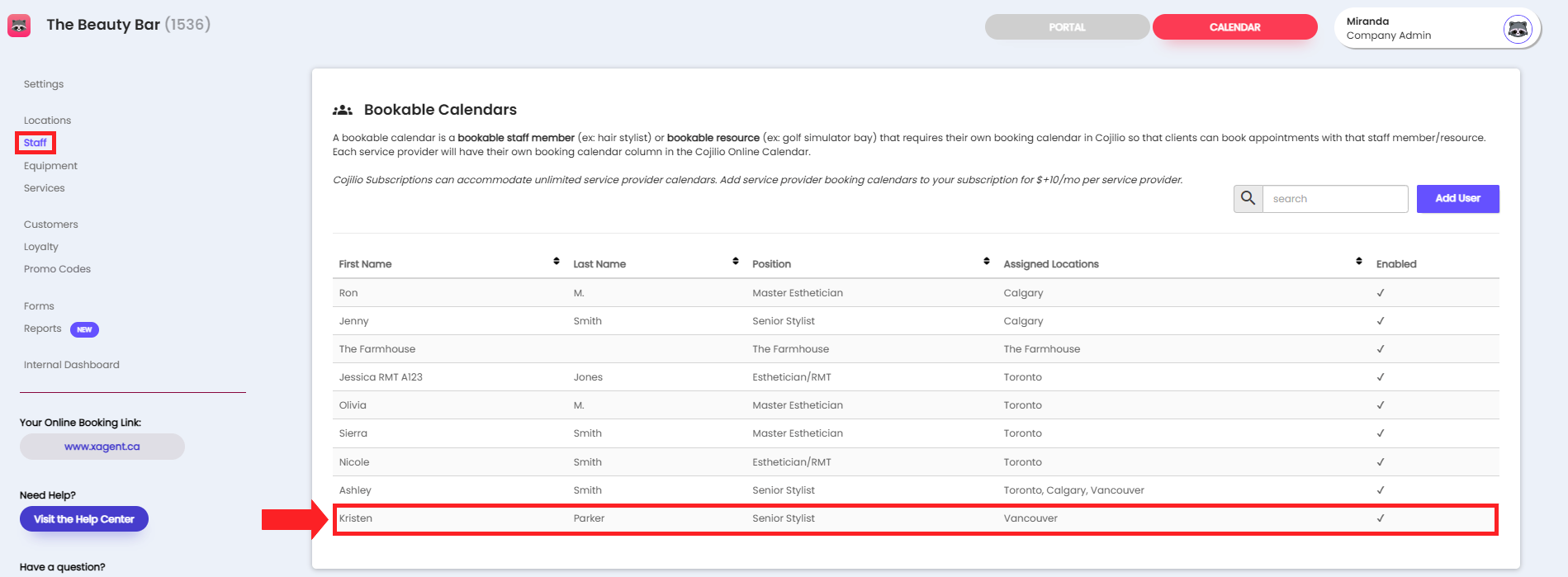Toggle enabled checkmark for The Farmhouse row
This screenshot has width=1568, height=577.
point(1381,349)
